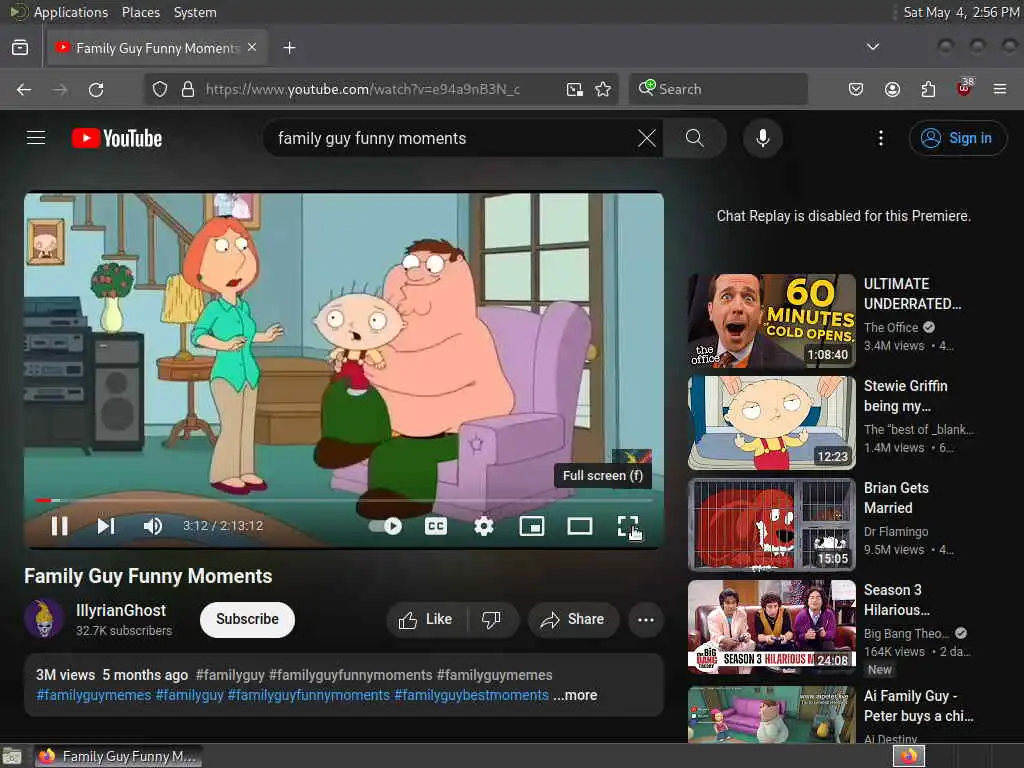This screenshot has height=768, width=1024.
Task: Reload the current page
Action: pos(96,89)
